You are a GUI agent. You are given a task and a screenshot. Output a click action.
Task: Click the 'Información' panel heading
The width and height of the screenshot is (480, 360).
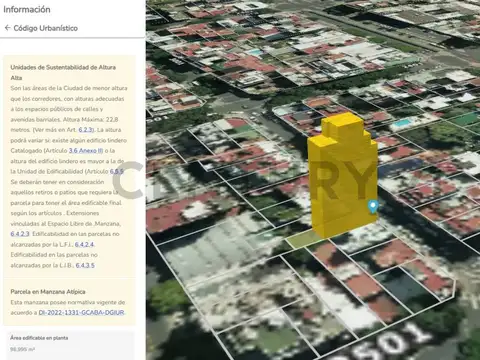tap(27, 9)
